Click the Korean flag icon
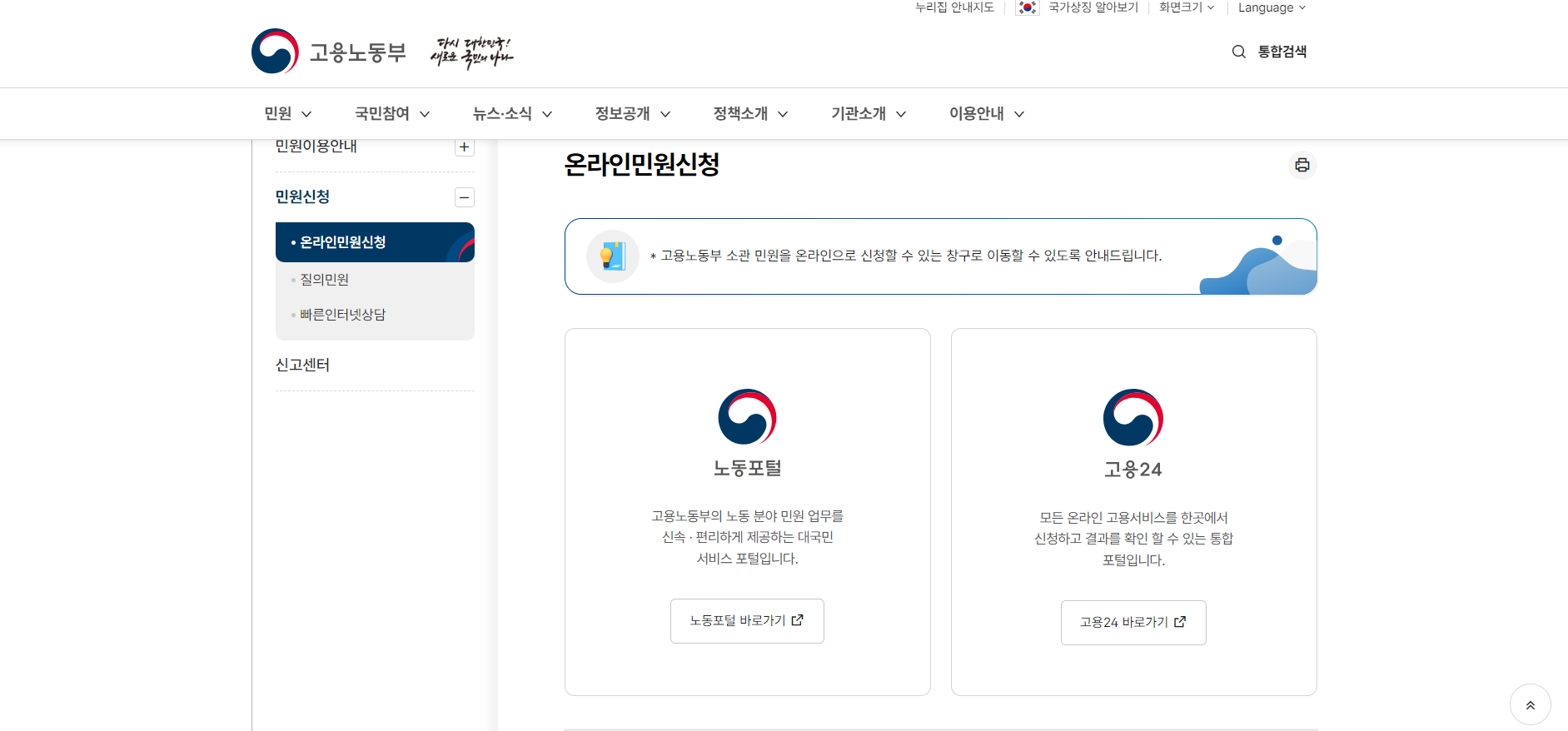 point(1028,7)
